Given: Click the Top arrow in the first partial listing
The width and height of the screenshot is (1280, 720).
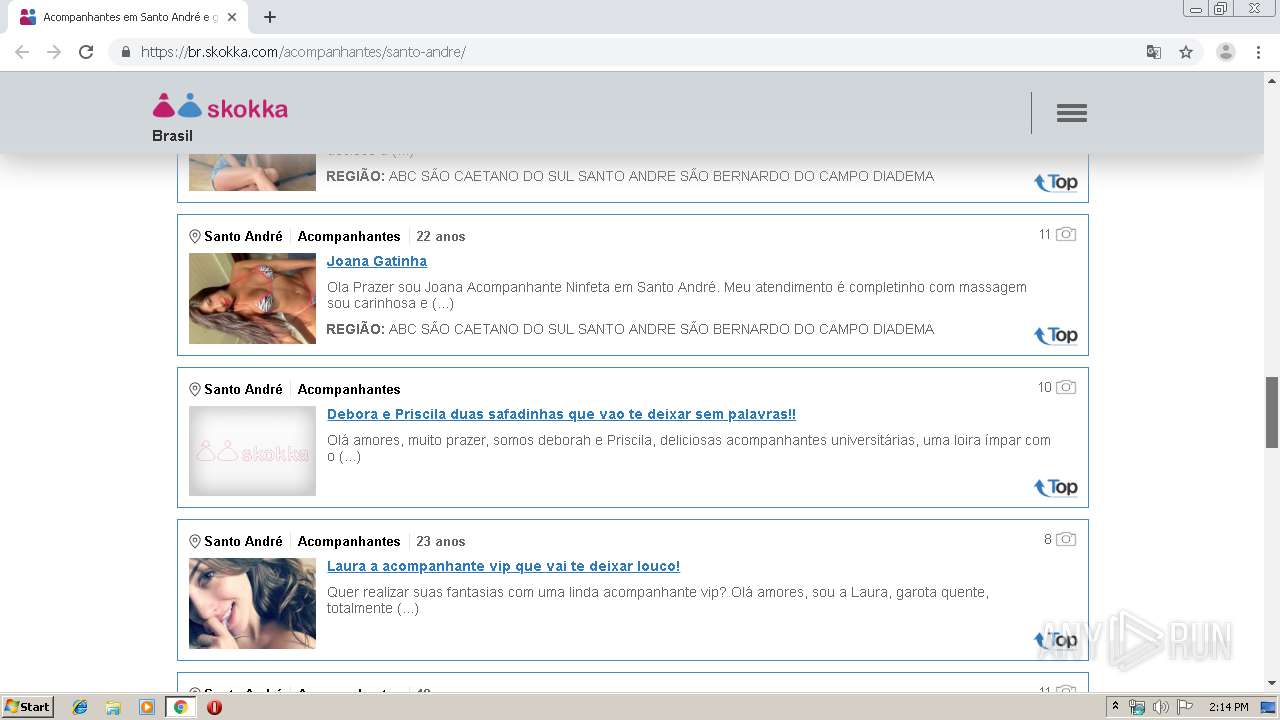Looking at the screenshot, I should pos(1056,182).
